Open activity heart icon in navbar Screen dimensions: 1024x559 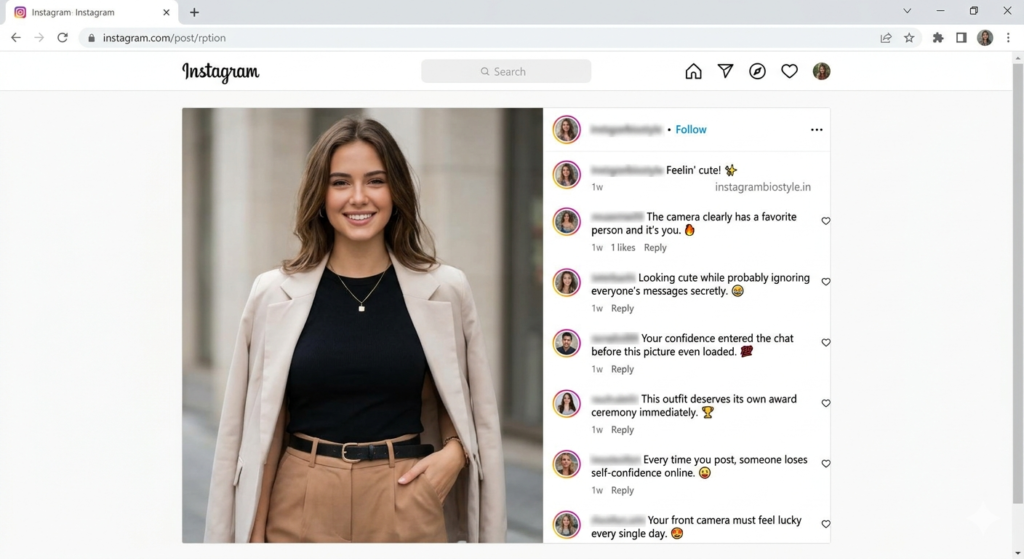pos(790,71)
